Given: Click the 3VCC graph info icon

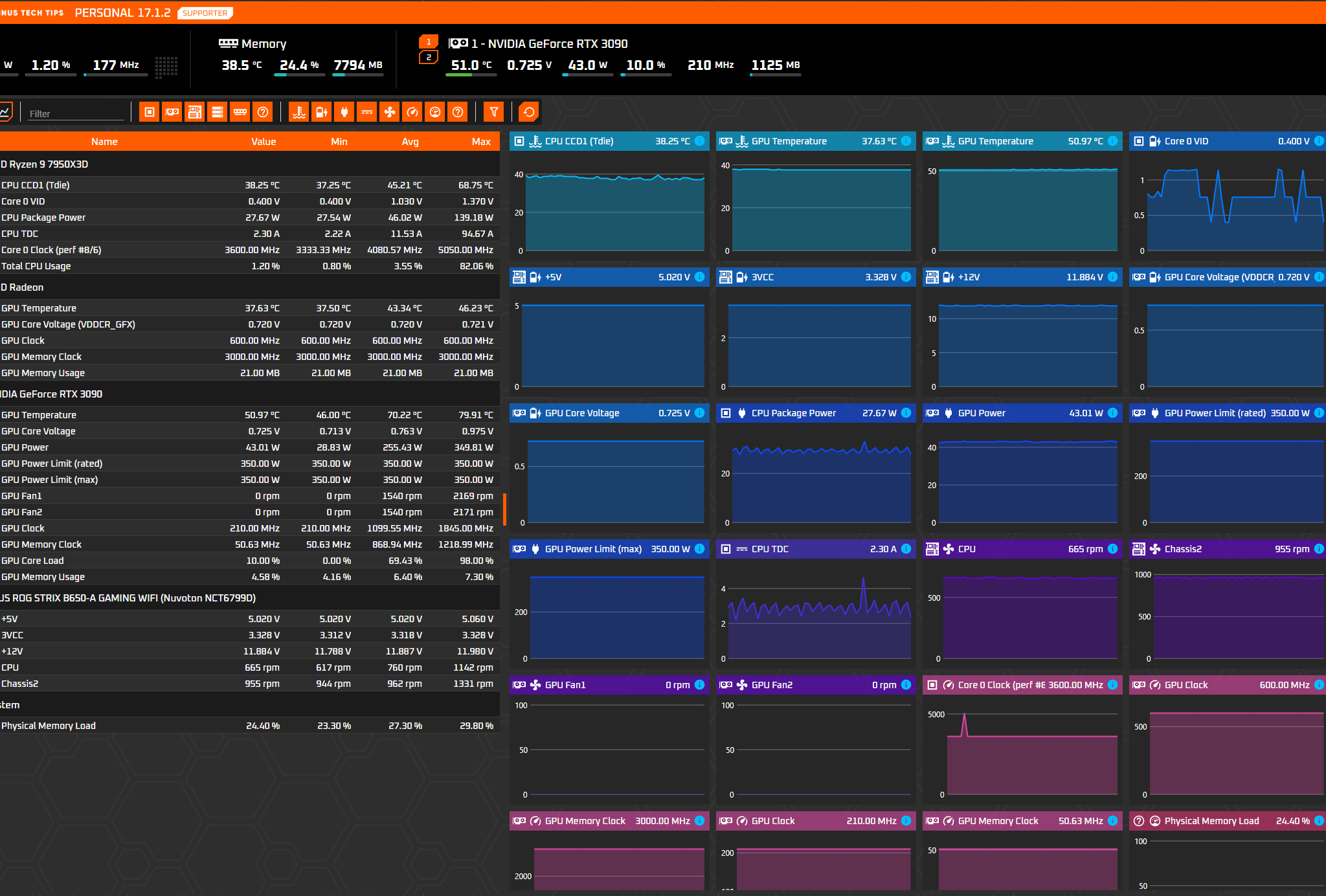Looking at the screenshot, I should click(x=906, y=277).
